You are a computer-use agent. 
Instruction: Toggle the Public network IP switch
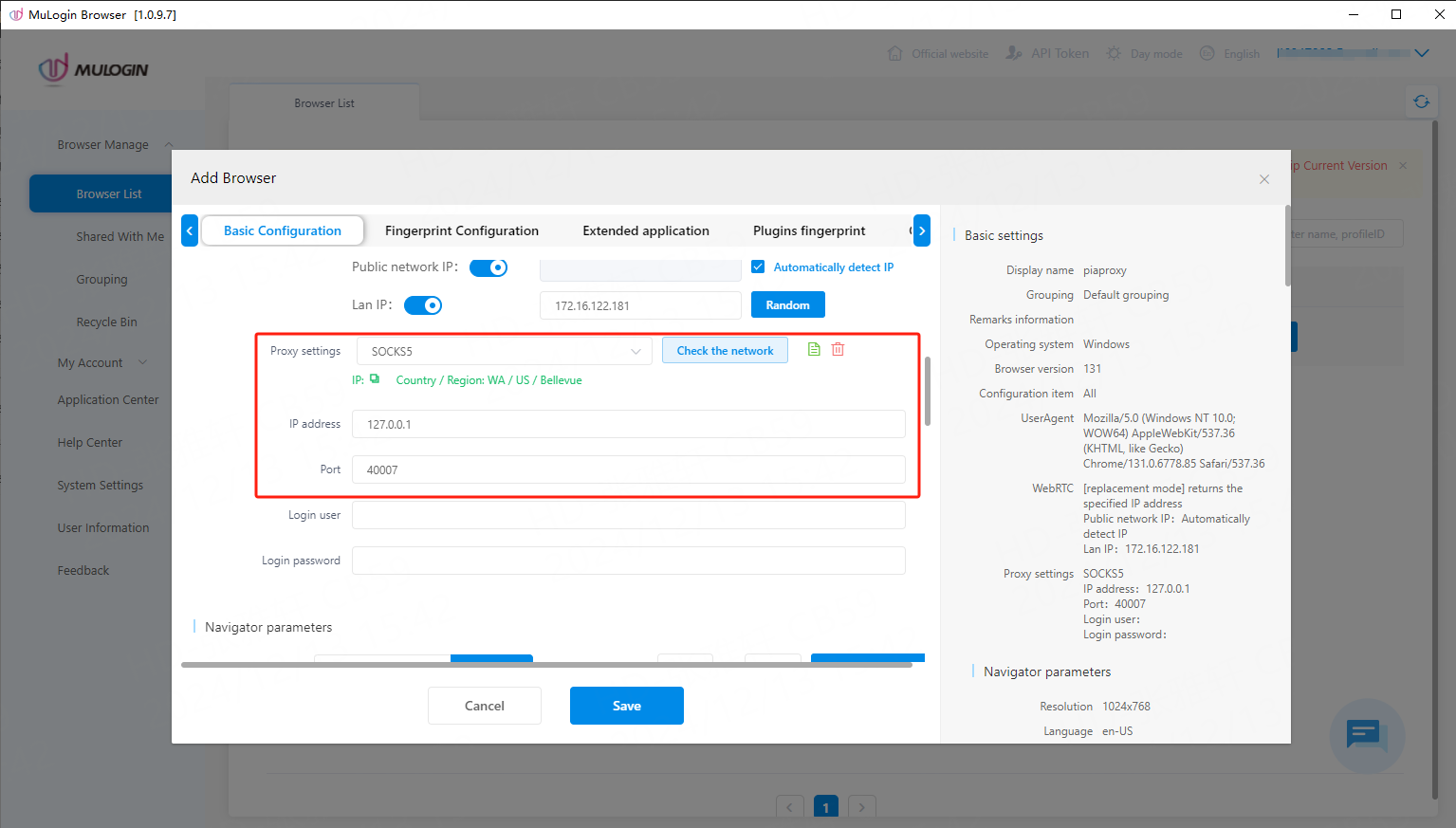click(x=488, y=267)
